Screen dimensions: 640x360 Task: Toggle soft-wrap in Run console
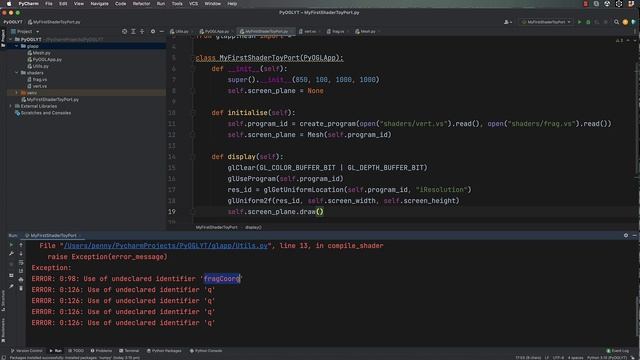click(x=21, y=262)
